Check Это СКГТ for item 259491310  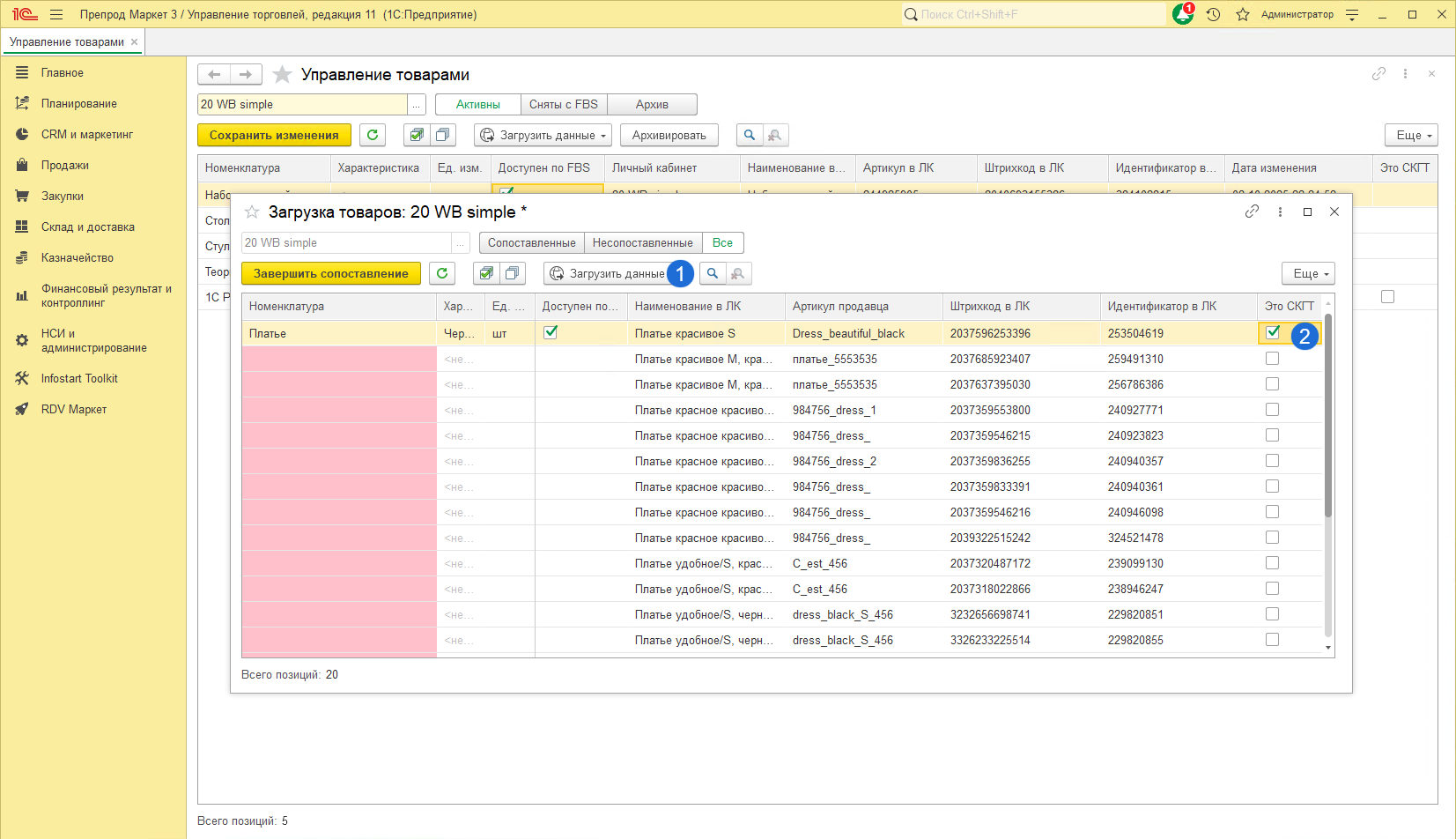point(1272,359)
